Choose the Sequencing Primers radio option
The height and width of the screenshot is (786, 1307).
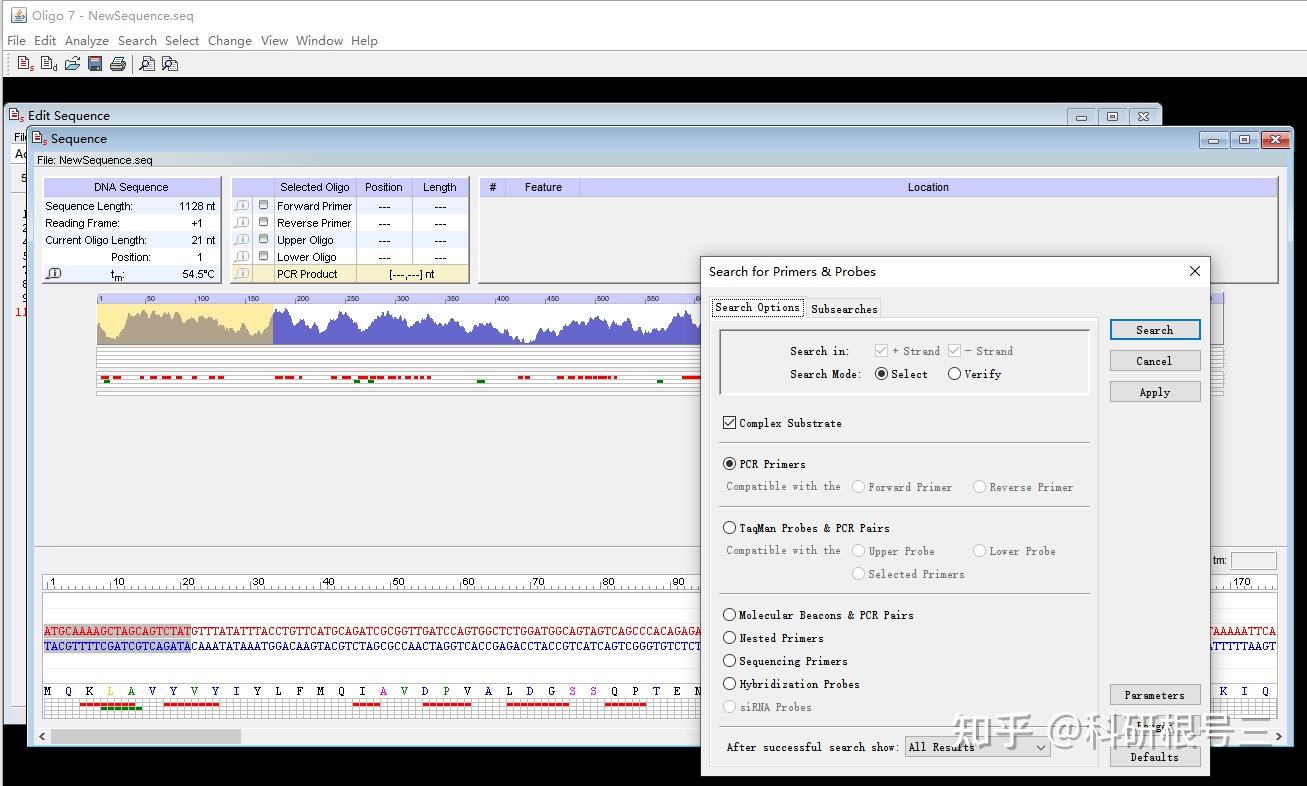[729, 661]
